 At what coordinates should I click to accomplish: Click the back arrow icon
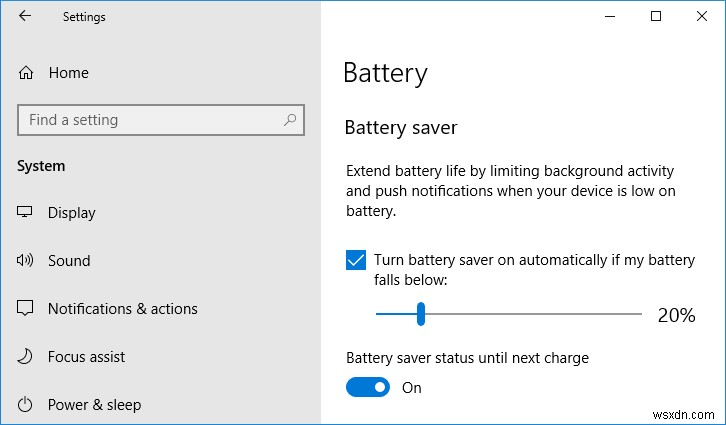point(25,16)
